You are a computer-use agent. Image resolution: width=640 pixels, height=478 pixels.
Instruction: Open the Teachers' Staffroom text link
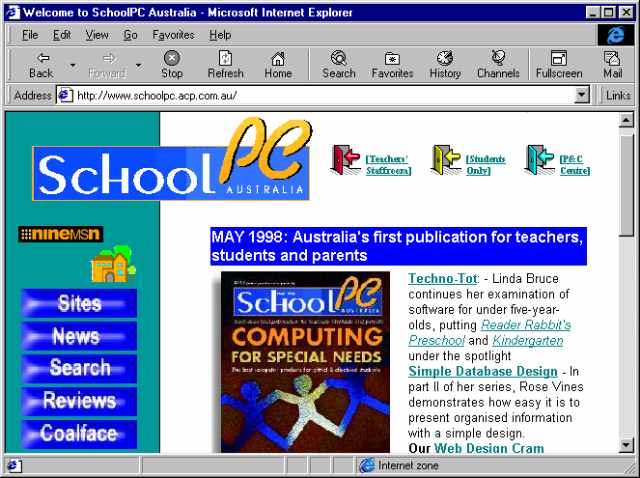coord(388,165)
